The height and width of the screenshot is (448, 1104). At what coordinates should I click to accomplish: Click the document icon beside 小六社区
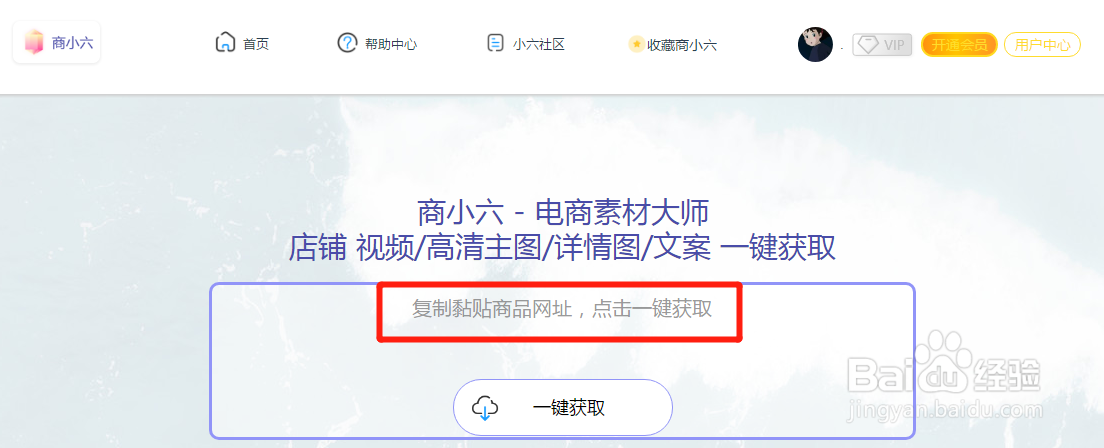[496, 43]
